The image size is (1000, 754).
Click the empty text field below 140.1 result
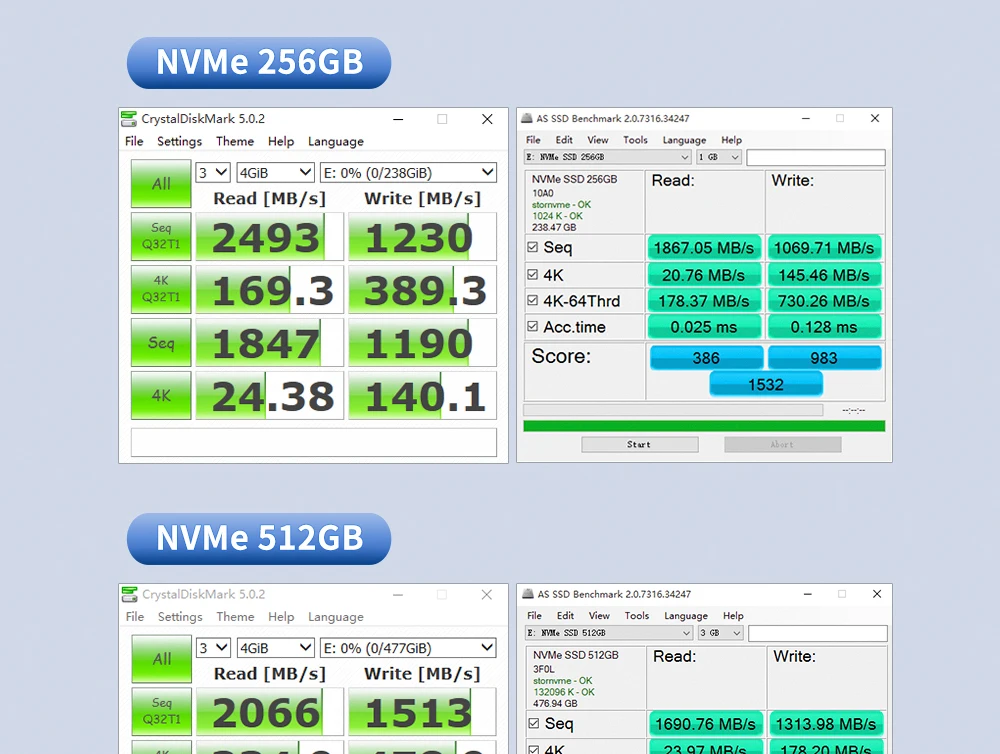coord(313,442)
